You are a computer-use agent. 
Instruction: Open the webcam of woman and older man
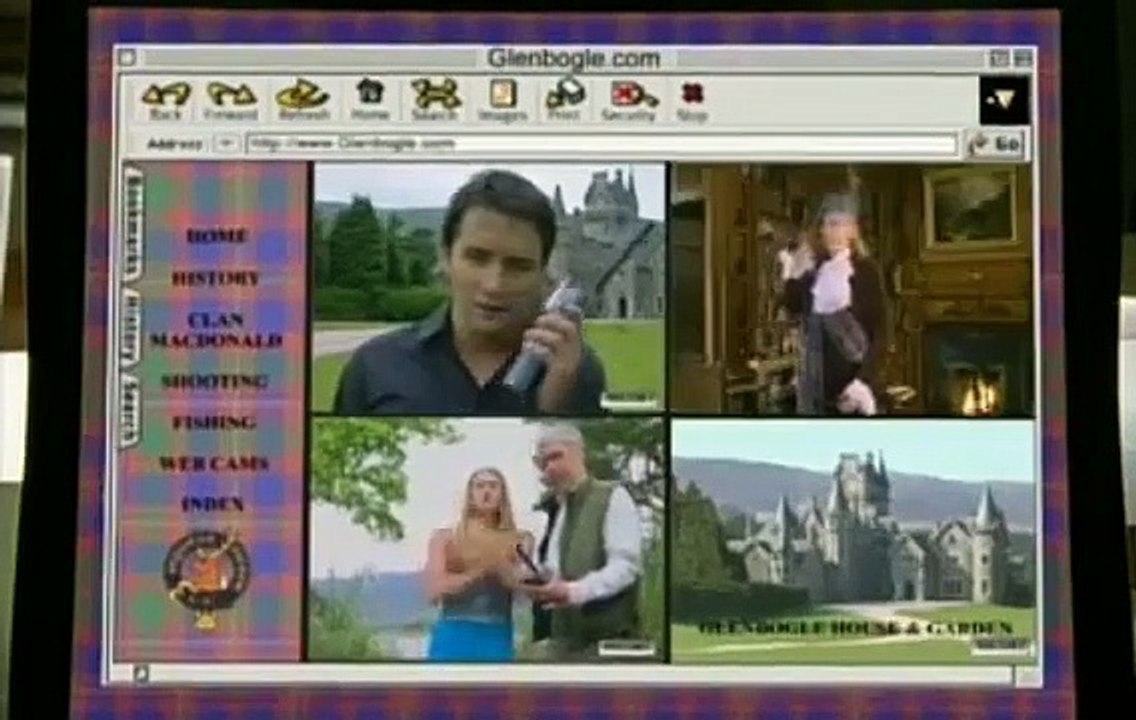pos(488,540)
